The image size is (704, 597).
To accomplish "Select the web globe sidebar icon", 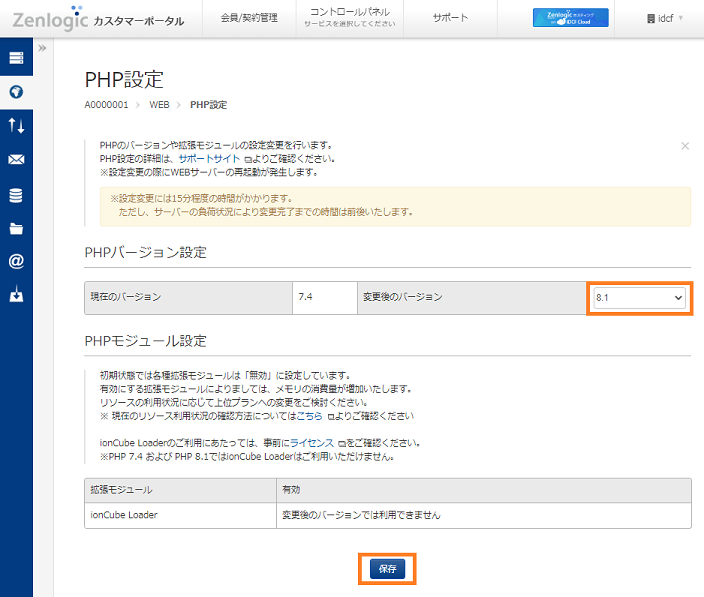I will point(16,92).
